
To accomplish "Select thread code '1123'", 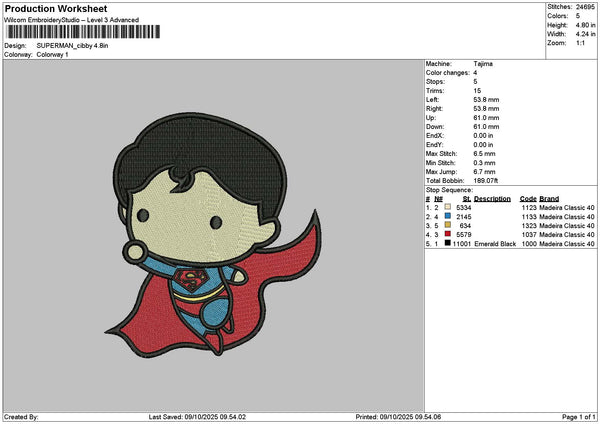I will (529, 208).
